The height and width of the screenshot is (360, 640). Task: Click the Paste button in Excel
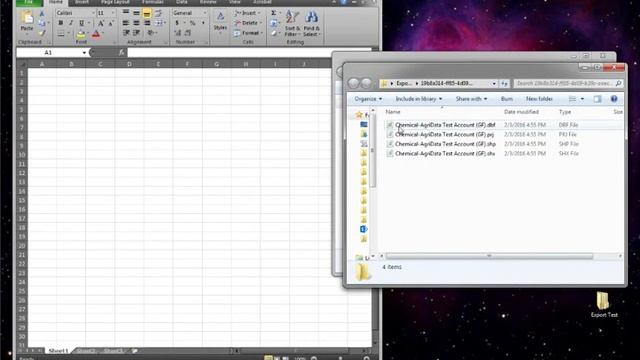click(x=27, y=21)
